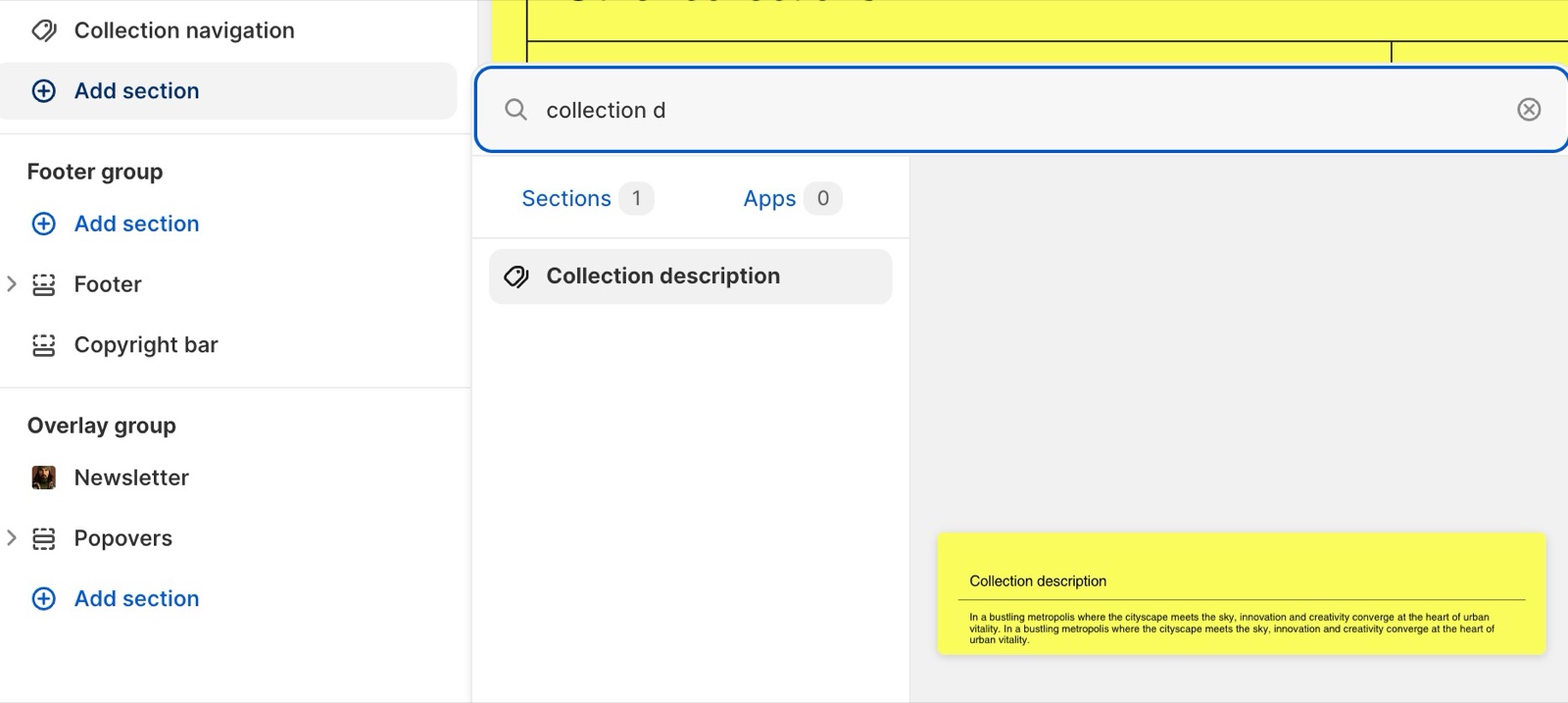Expand the Footer section chevron
This screenshot has height=703, width=1568.
pyautogui.click(x=12, y=284)
